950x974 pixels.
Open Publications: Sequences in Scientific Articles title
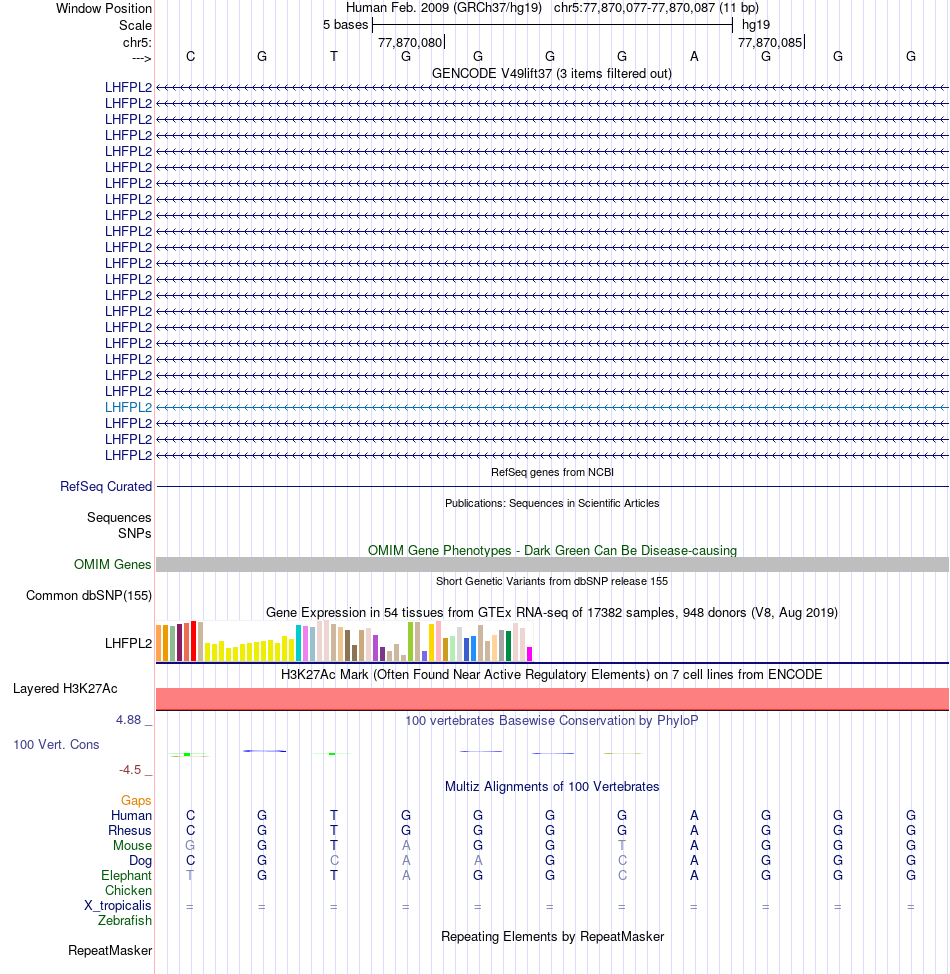coord(552,503)
